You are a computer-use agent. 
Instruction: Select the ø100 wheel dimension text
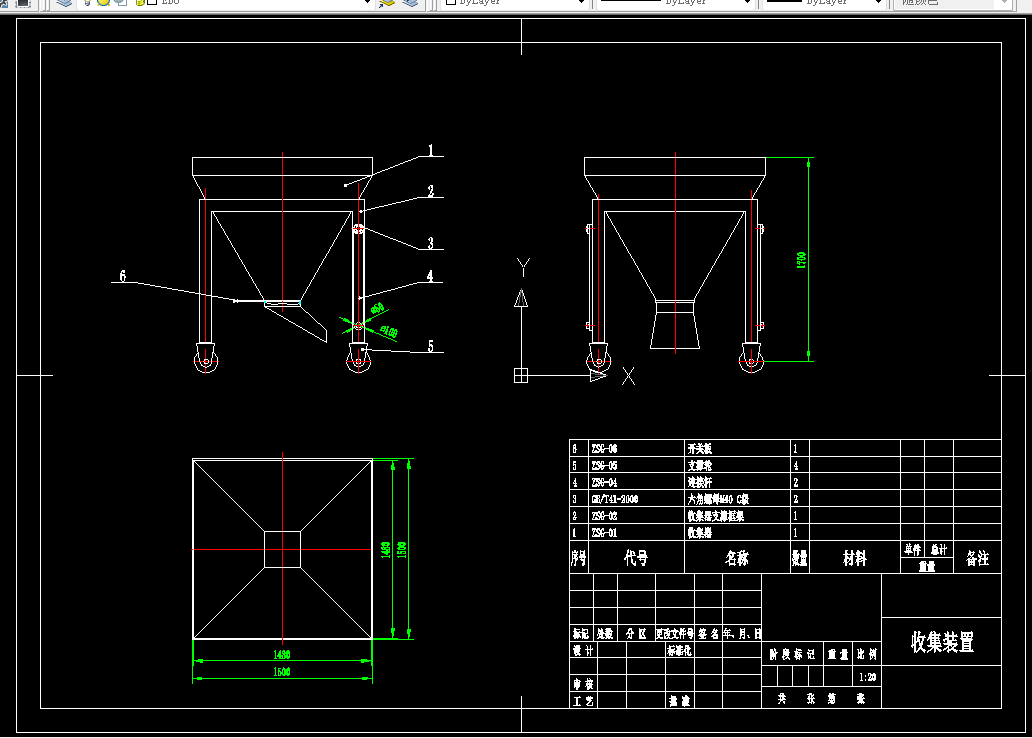pos(389,331)
